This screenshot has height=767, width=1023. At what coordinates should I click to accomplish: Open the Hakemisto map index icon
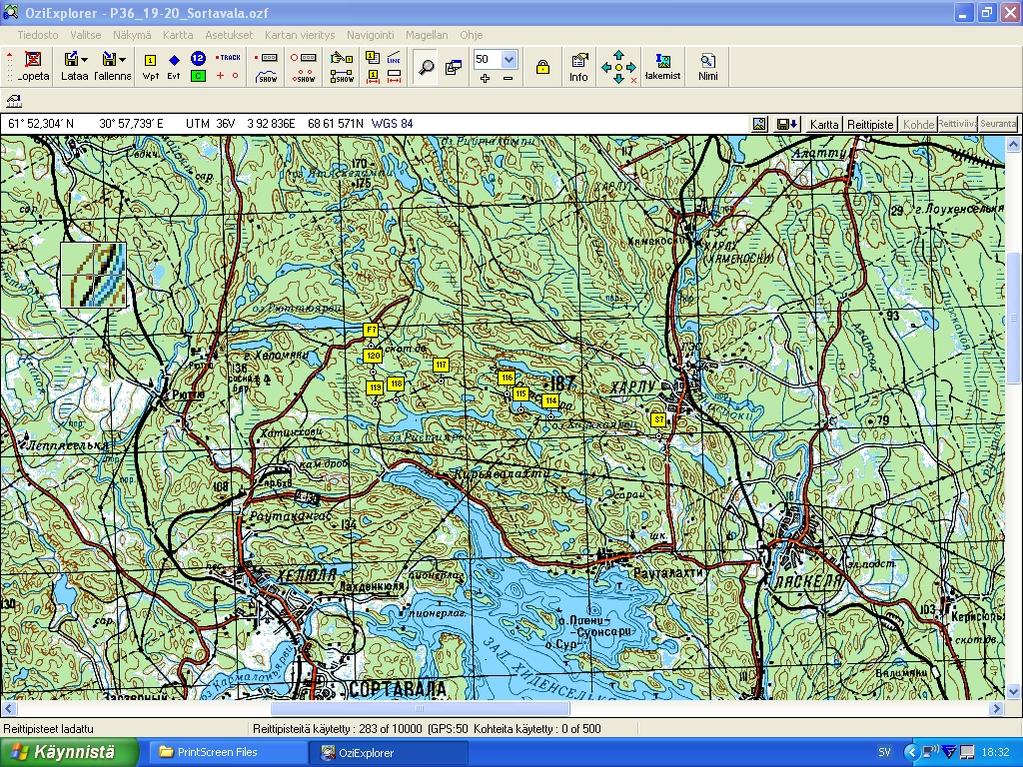coord(662,66)
